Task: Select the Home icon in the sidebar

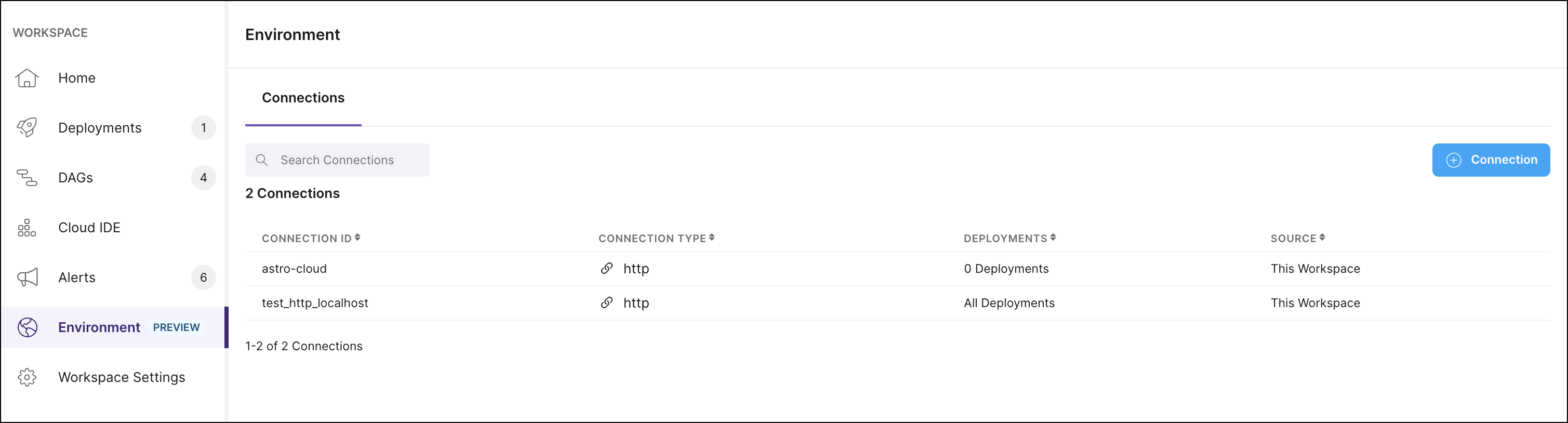Action: [27, 78]
